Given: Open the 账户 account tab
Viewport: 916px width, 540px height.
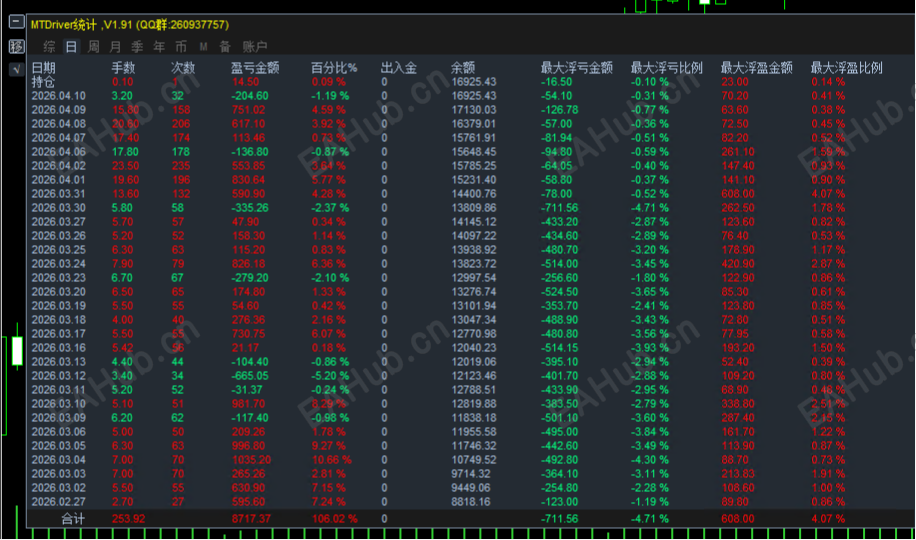Looking at the screenshot, I should point(255,47).
